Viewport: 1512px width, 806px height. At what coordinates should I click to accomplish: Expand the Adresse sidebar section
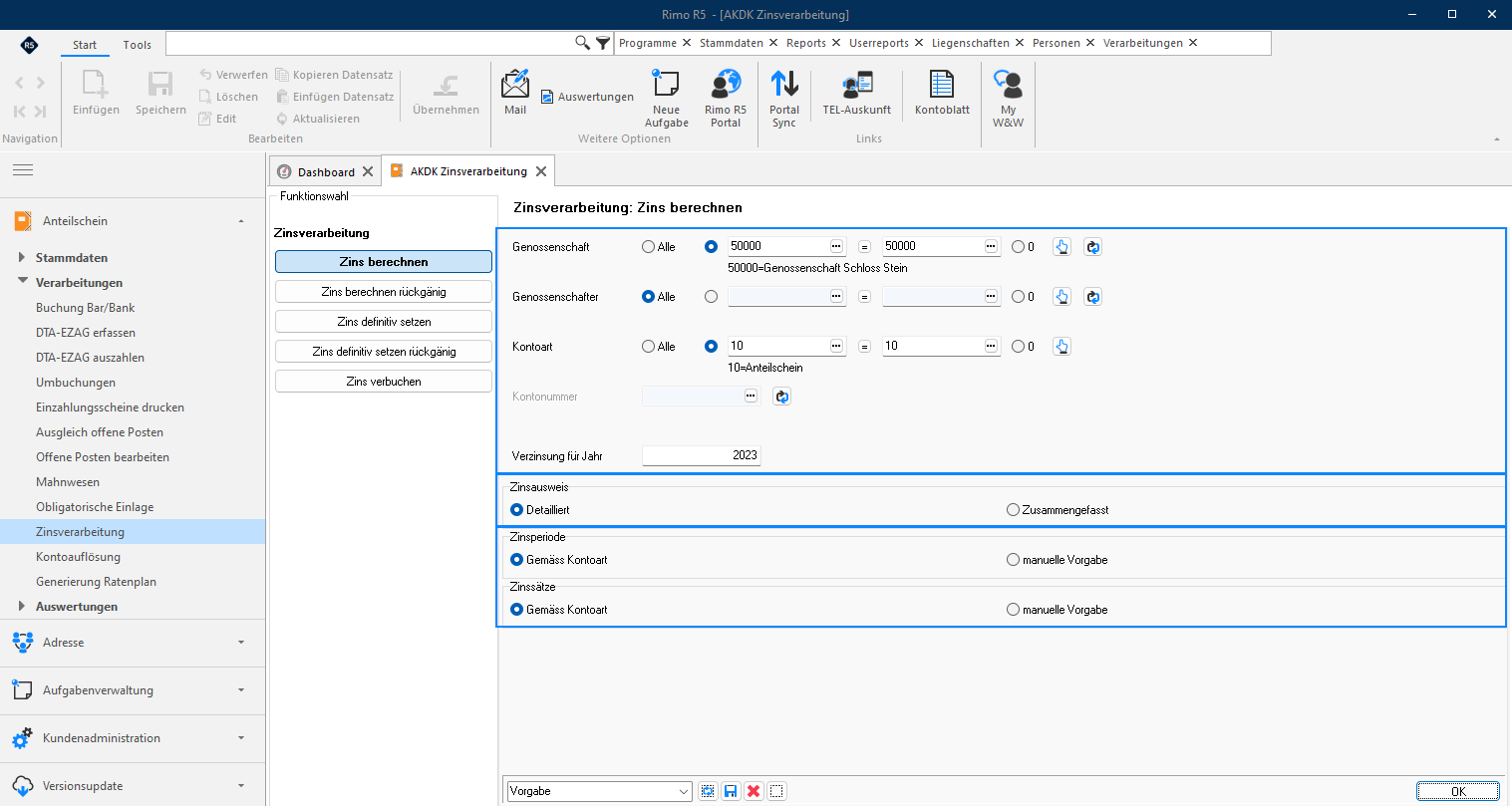133,643
